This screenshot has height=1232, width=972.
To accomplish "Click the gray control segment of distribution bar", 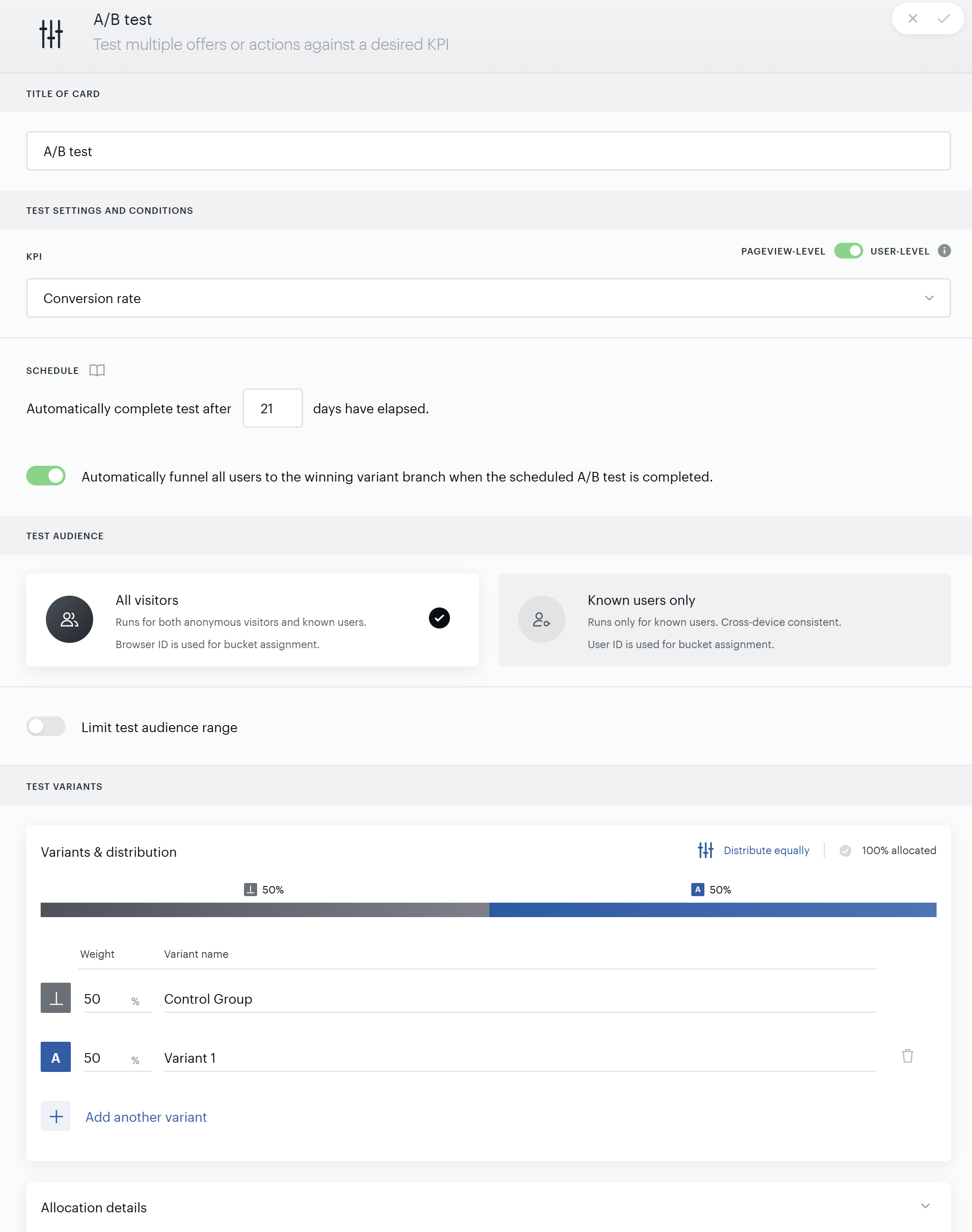I will coord(265,909).
